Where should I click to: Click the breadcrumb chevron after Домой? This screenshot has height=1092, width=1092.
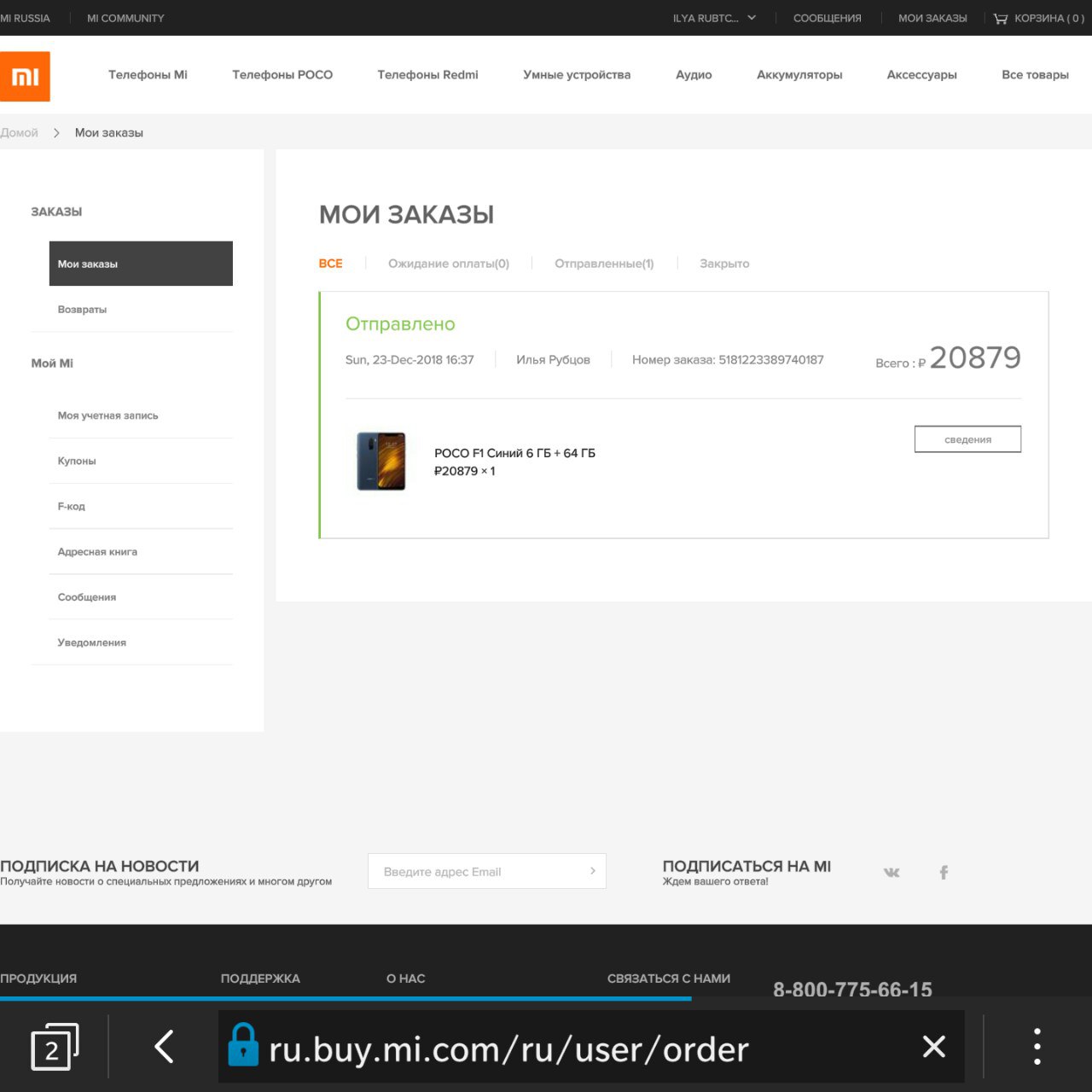[x=56, y=133]
